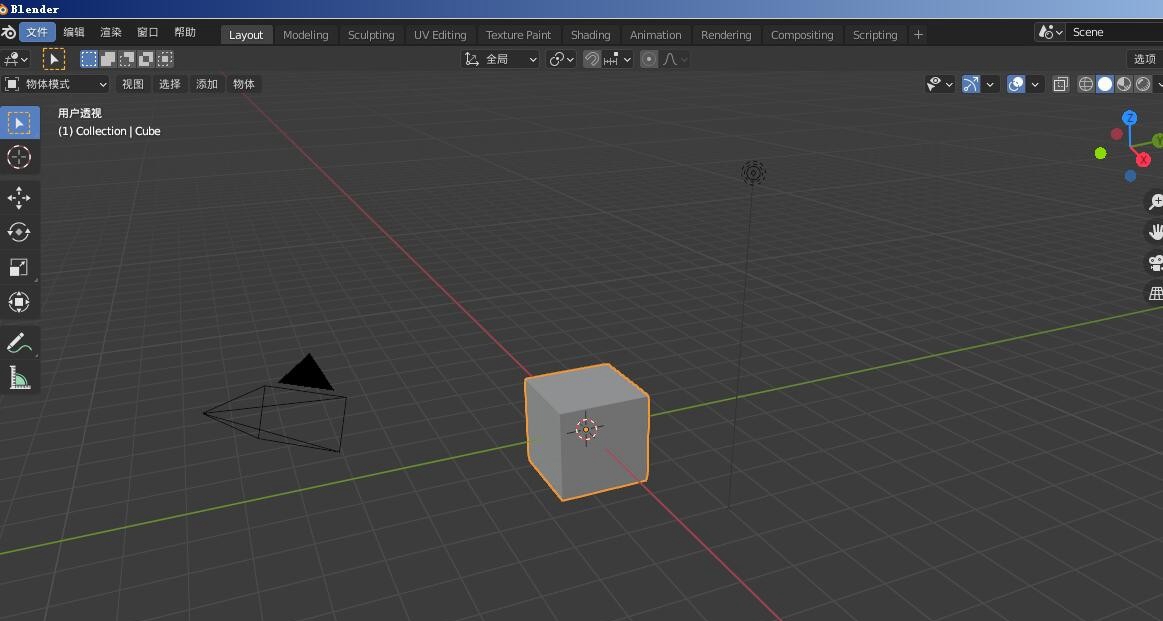Click the bright green negative Y axis dot
1163x621 pixels.
tap(1101, 153)
